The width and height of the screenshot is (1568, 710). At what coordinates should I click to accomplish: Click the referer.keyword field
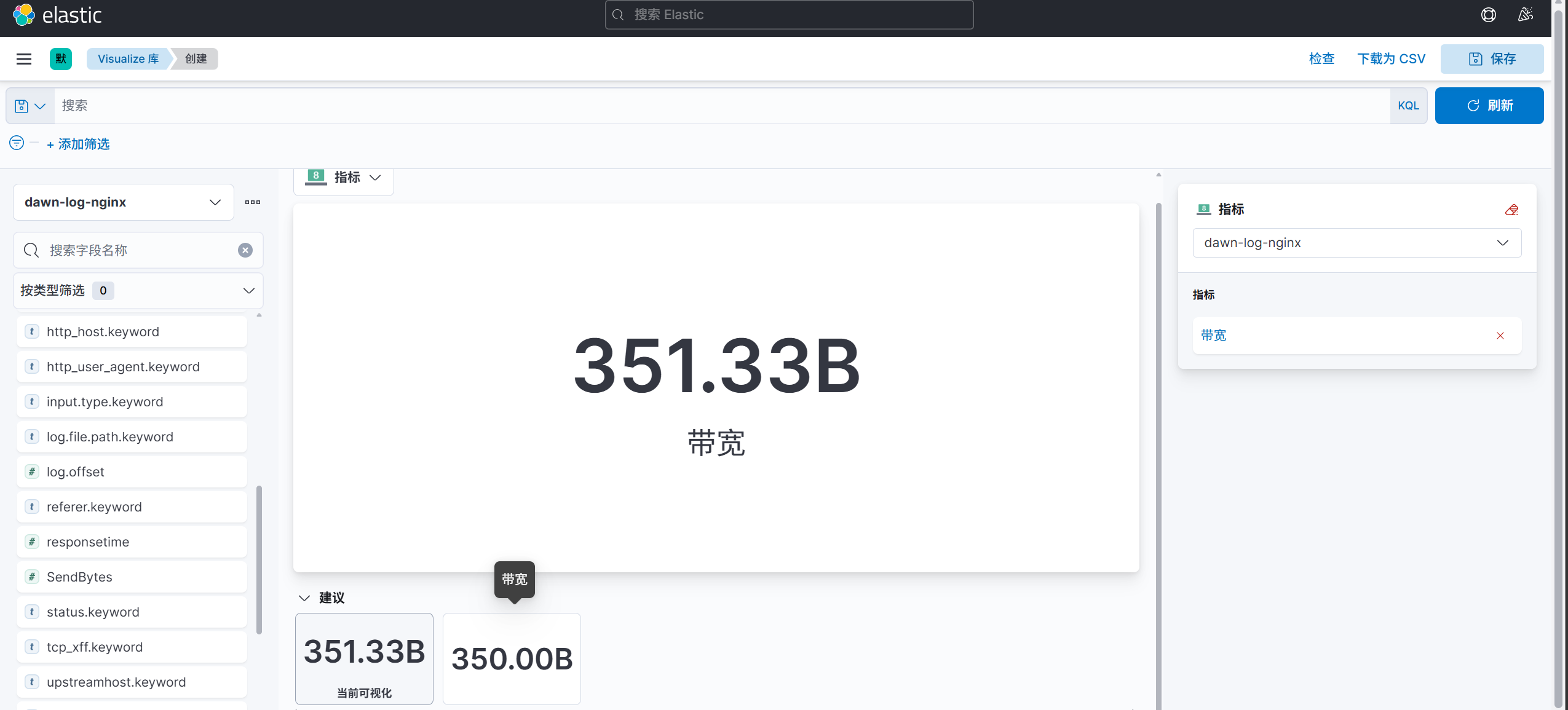point(132,507)
